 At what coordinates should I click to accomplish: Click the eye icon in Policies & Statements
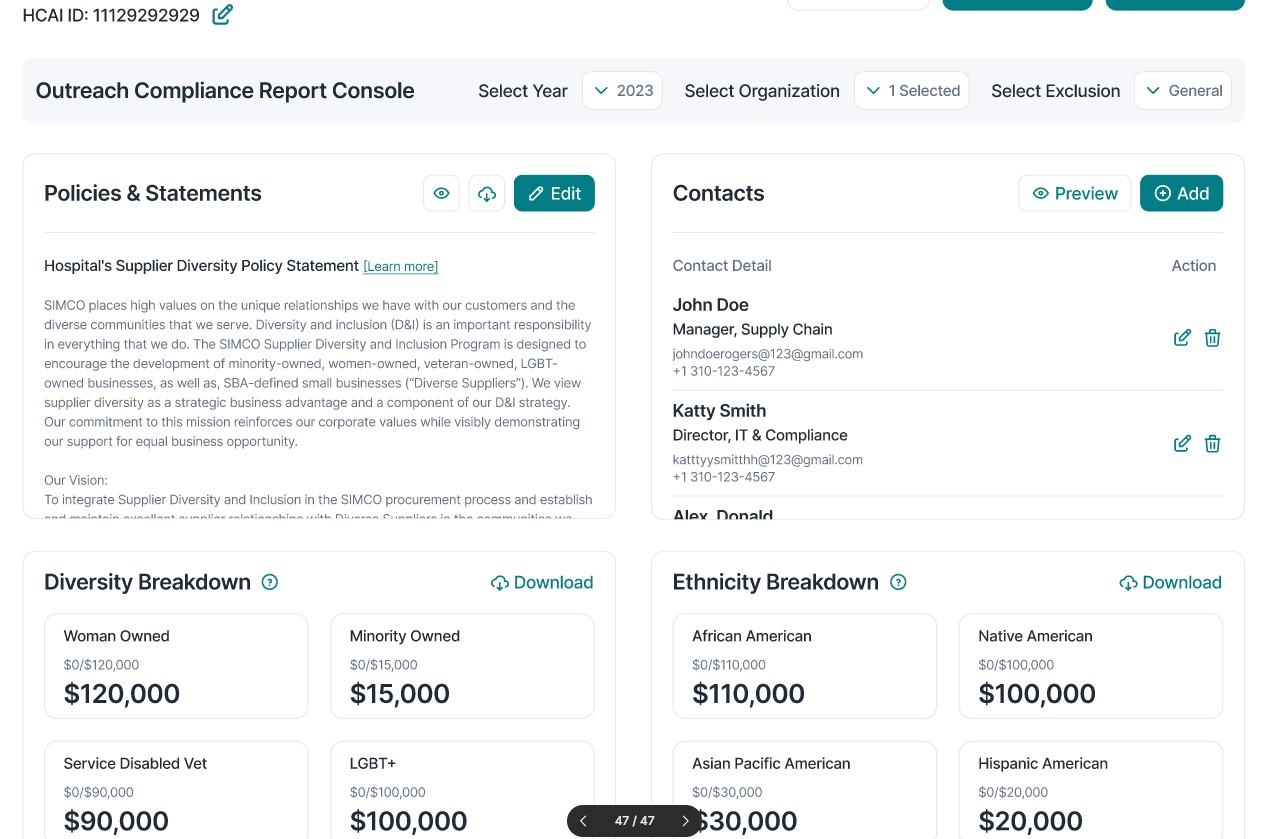441,193
